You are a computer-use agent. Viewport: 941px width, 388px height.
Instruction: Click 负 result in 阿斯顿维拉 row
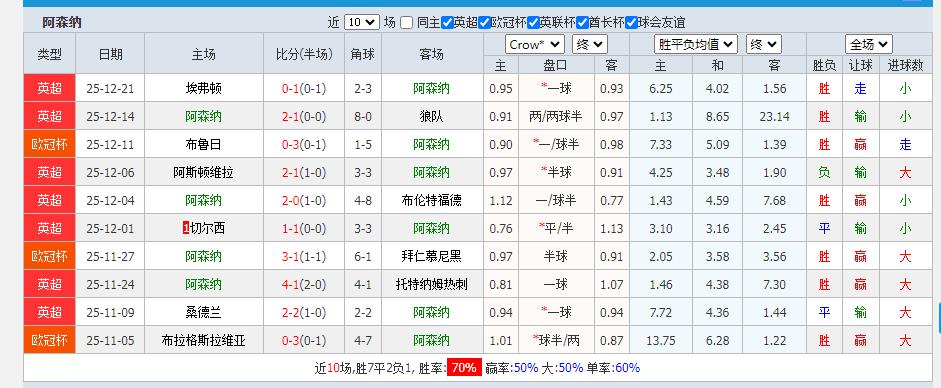825,173
